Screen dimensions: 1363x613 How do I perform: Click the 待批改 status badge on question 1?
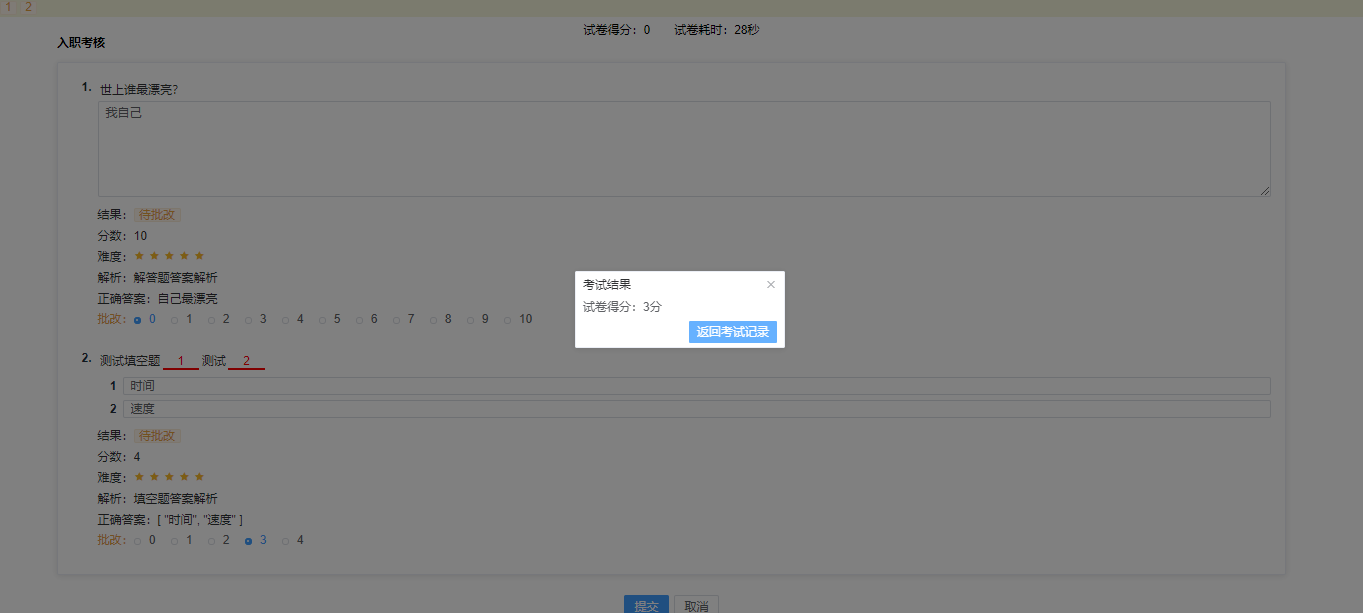pyautogui.click(x=156, y=214)
